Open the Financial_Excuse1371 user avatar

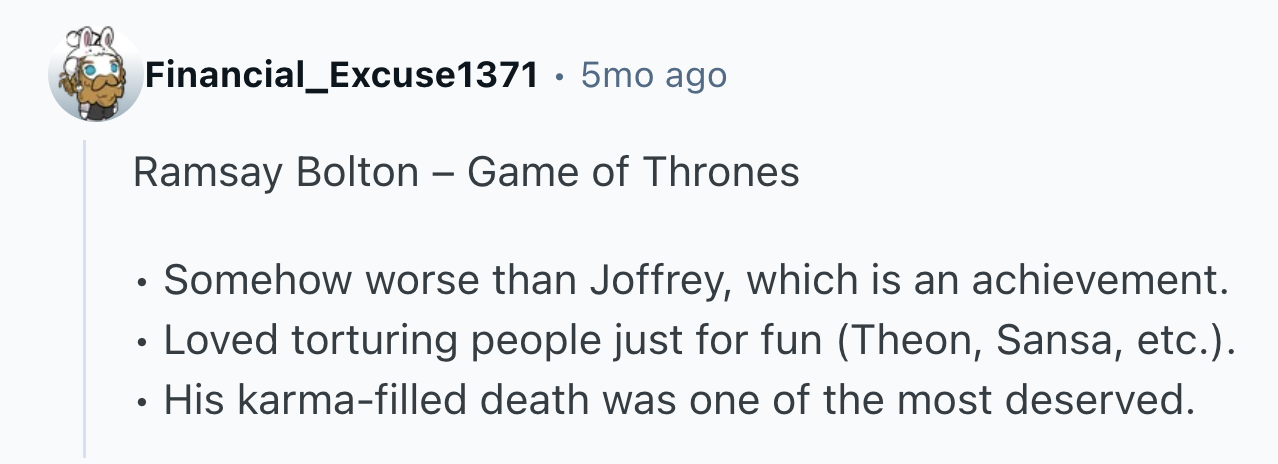(x=95, y=75)
